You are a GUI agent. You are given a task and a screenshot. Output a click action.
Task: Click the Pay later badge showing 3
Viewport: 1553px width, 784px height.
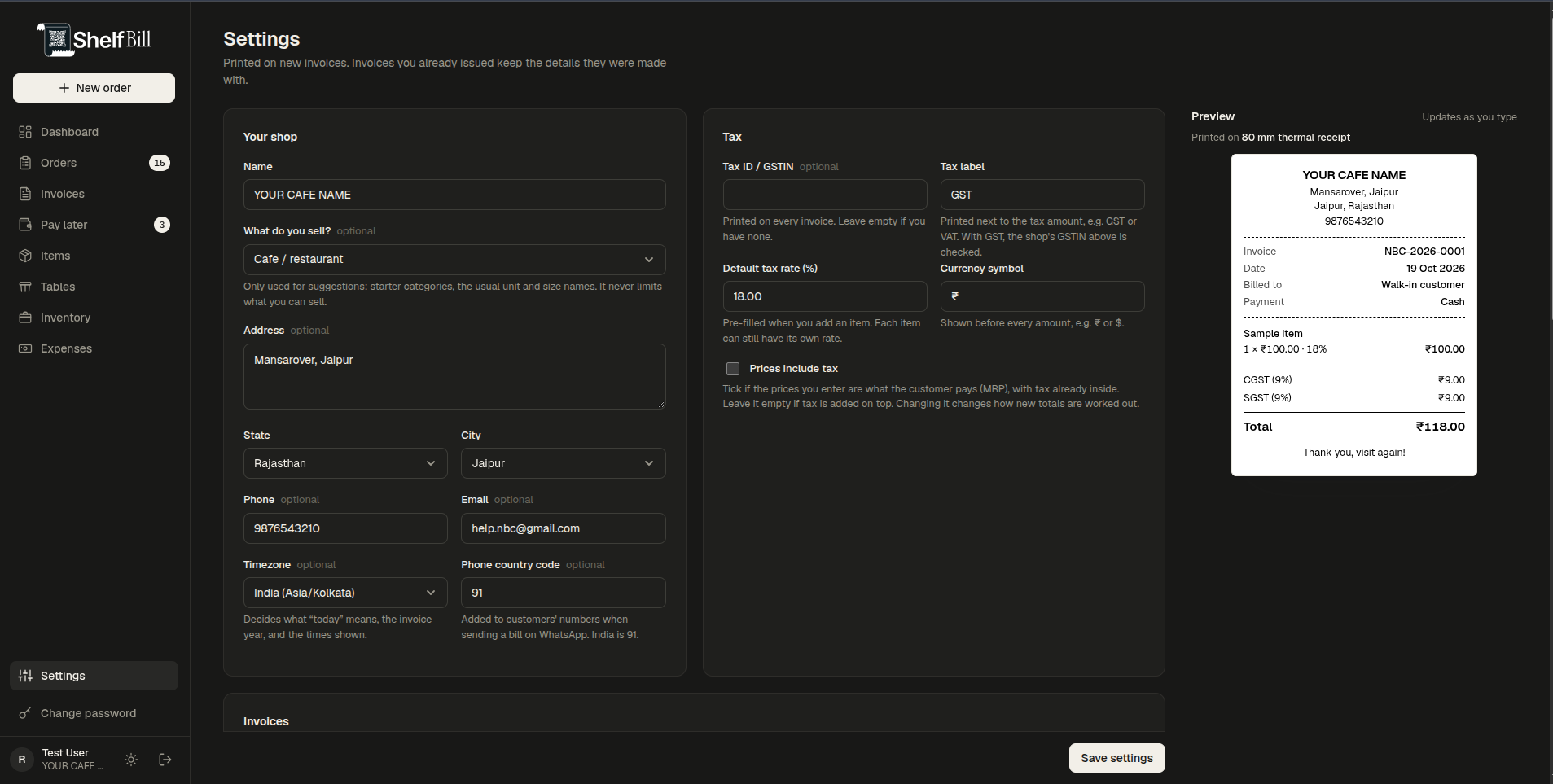(x=162, y=225)
